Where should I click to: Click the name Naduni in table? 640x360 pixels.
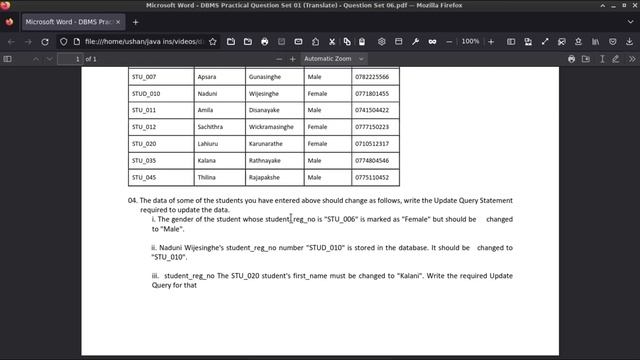tap(207, 93)
